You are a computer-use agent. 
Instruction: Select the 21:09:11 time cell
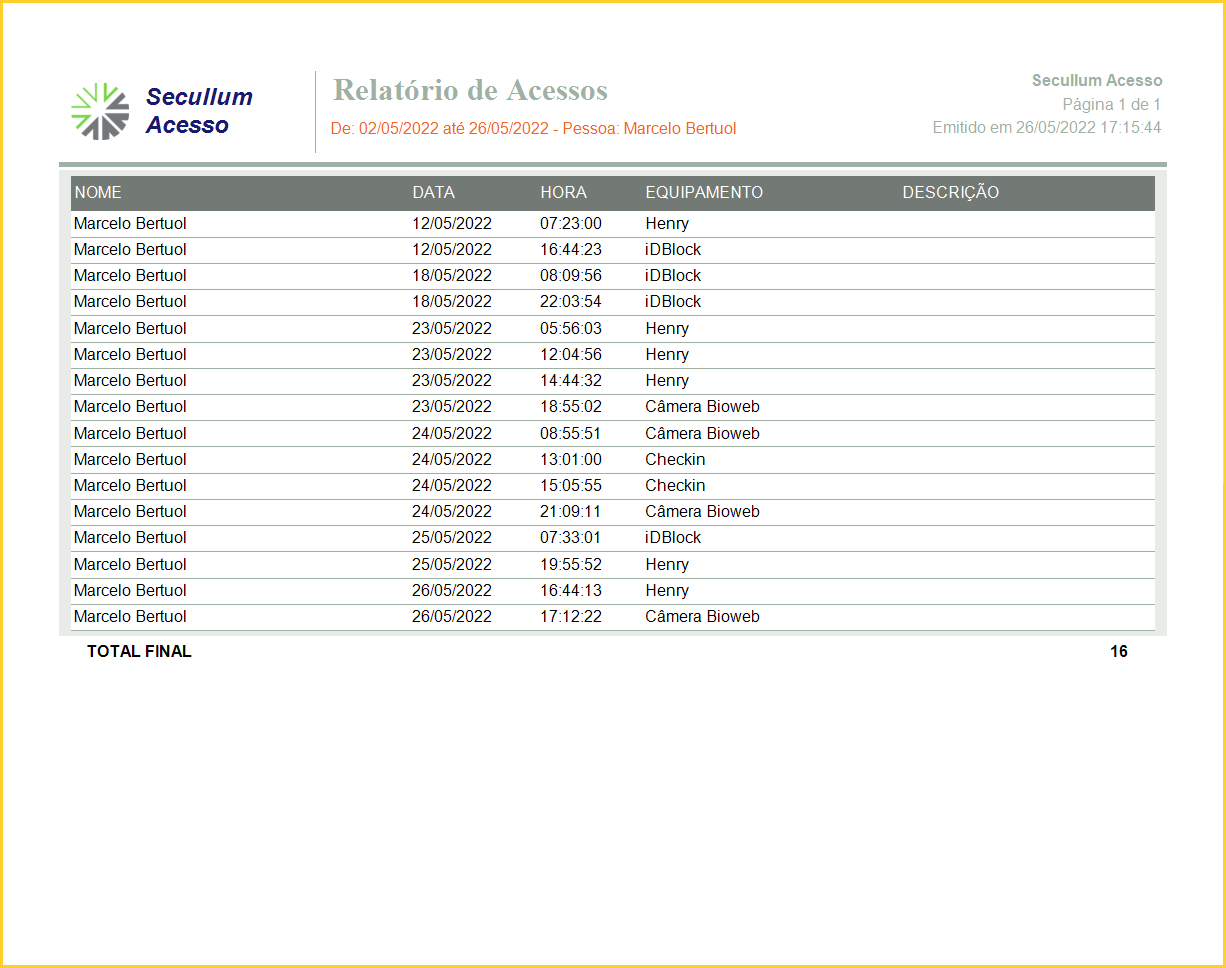(571, 512)
